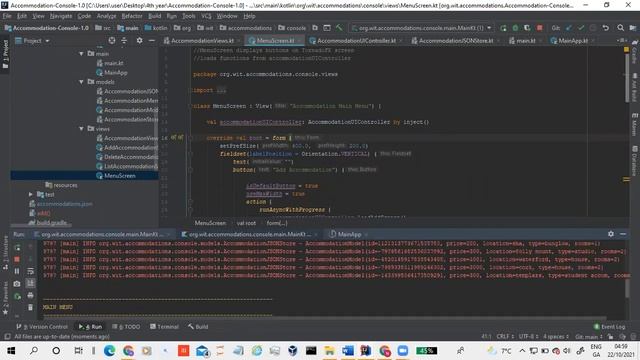
Task: Collapse the main folder in project tree
Action: click(x=81, y=53)
